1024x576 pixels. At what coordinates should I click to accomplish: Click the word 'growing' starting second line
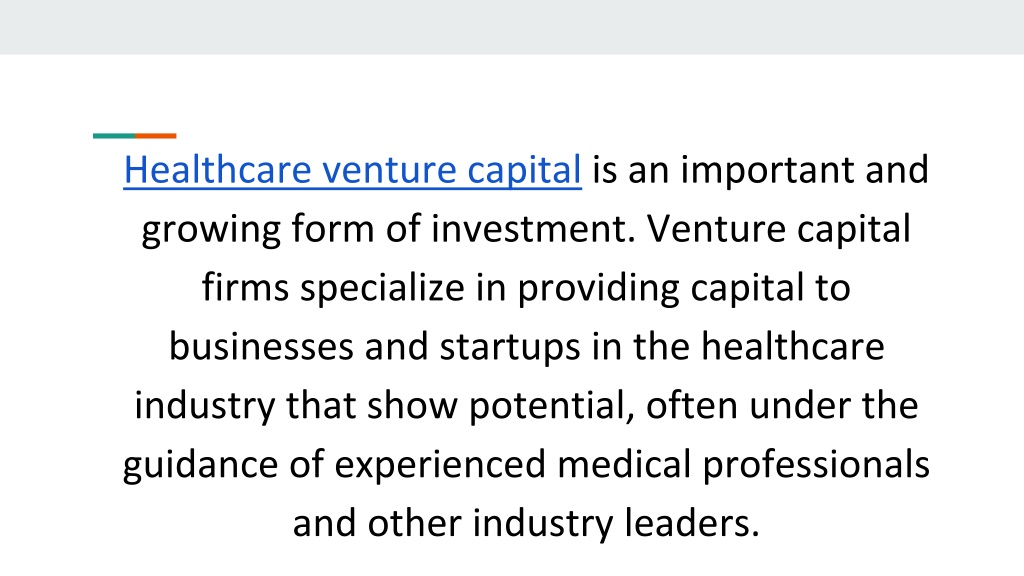click(x=211, y=231)
